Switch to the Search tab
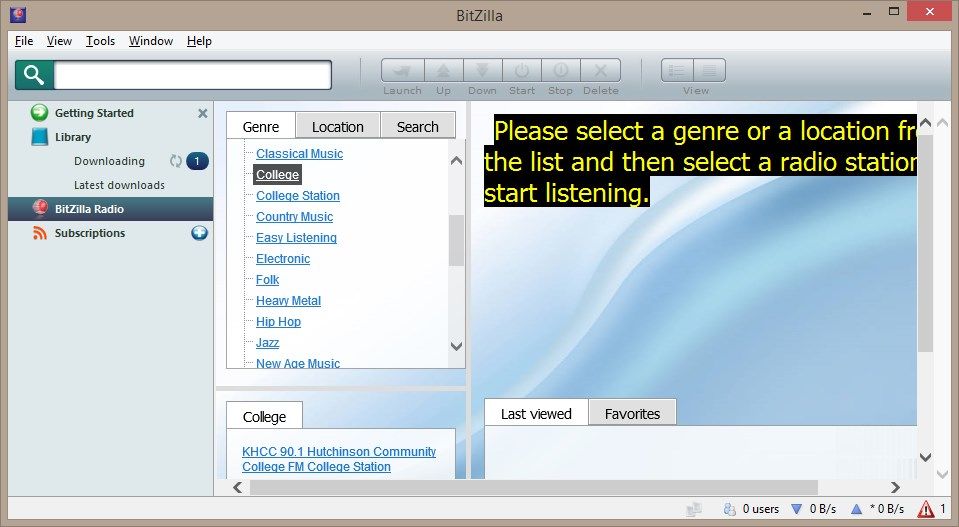 (x=418, y=127)
